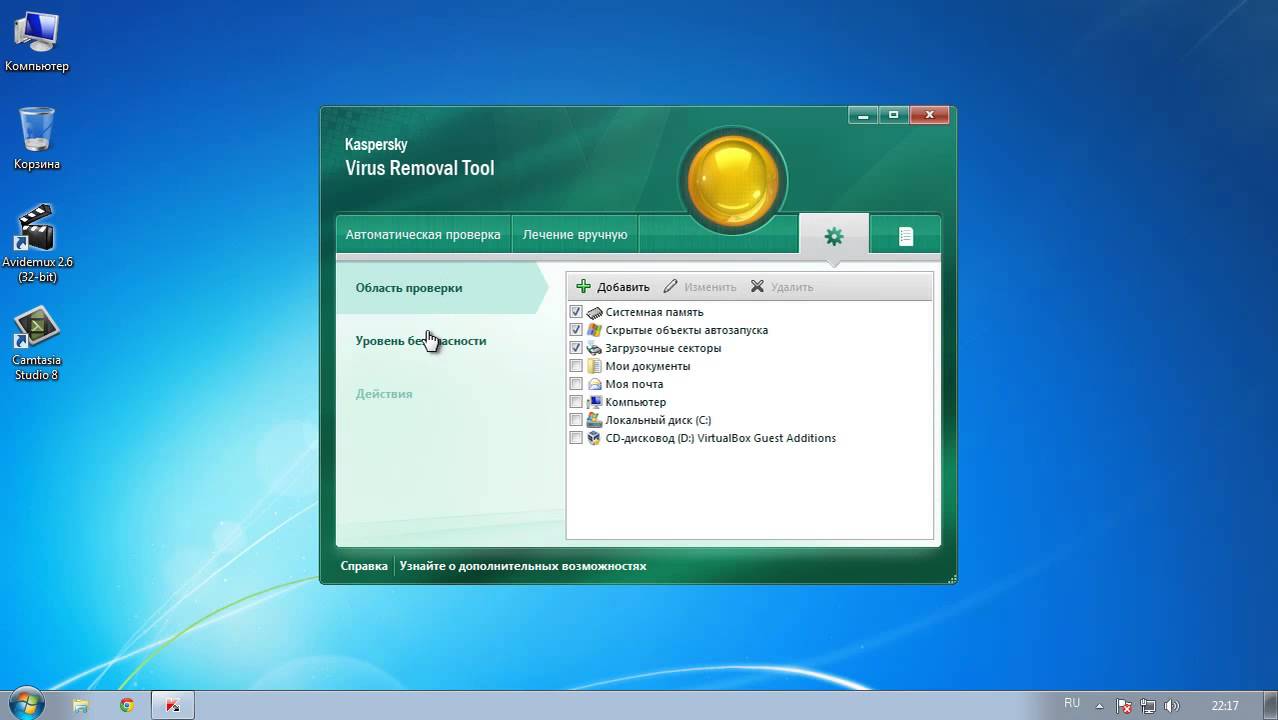Click the Computer icon in scan list

click(x=594, y=402)
